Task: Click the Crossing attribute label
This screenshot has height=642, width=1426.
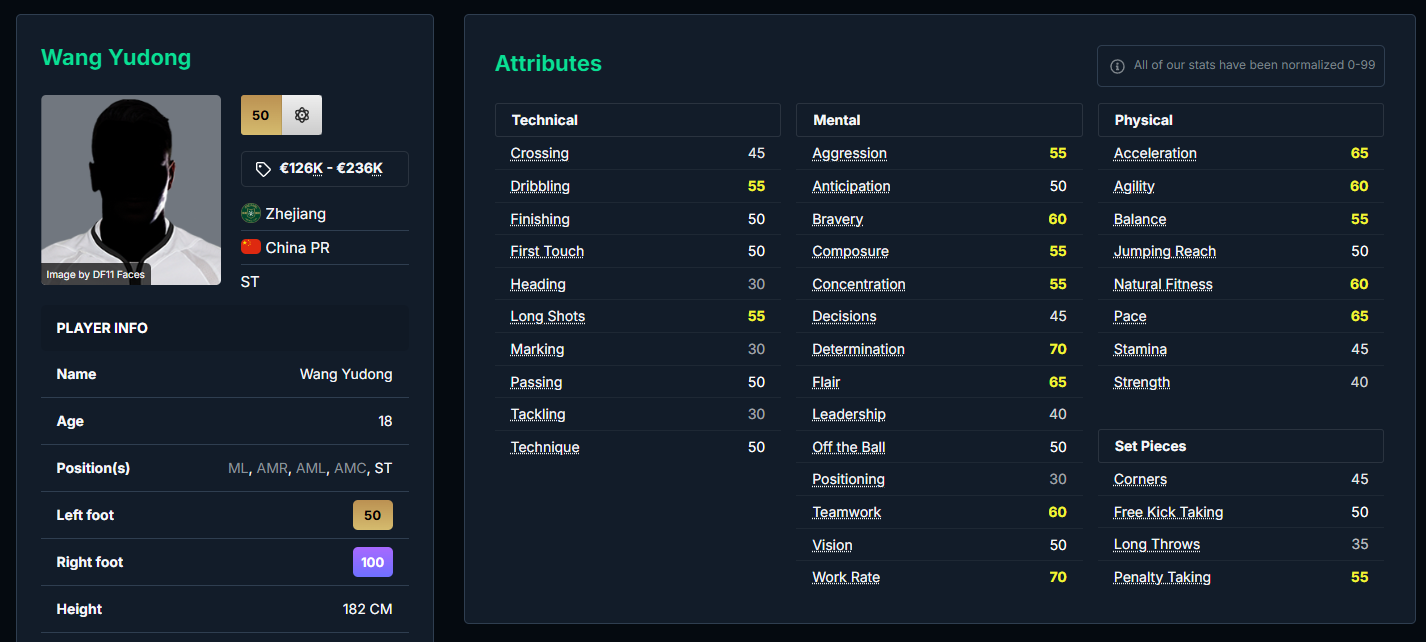Action: 539,153
